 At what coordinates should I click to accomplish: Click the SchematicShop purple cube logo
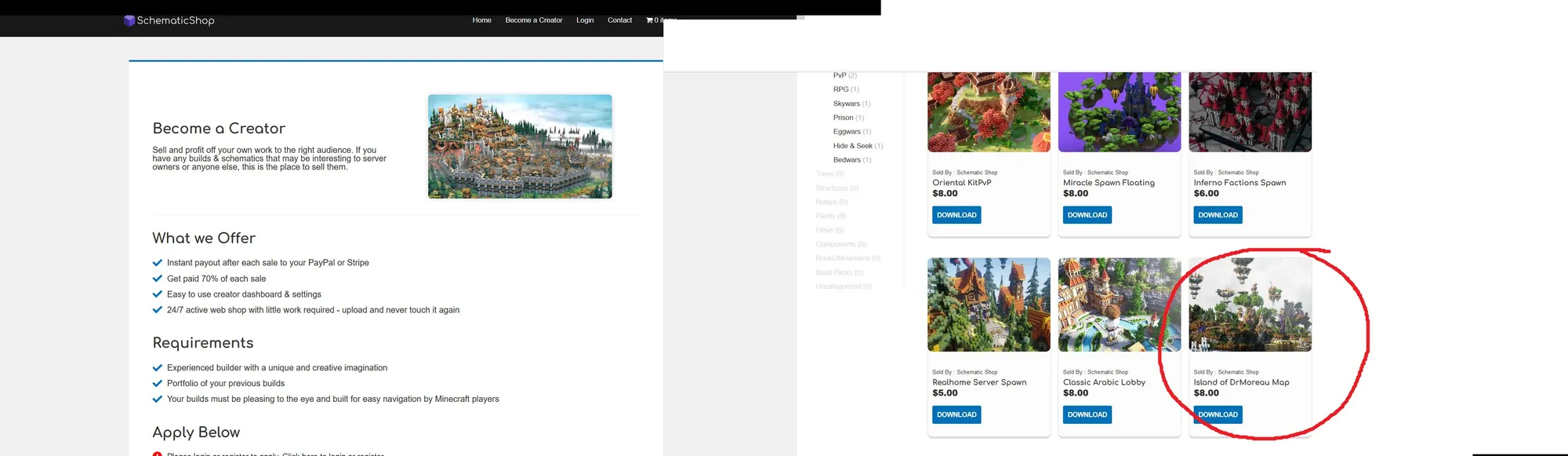[129, 20]
